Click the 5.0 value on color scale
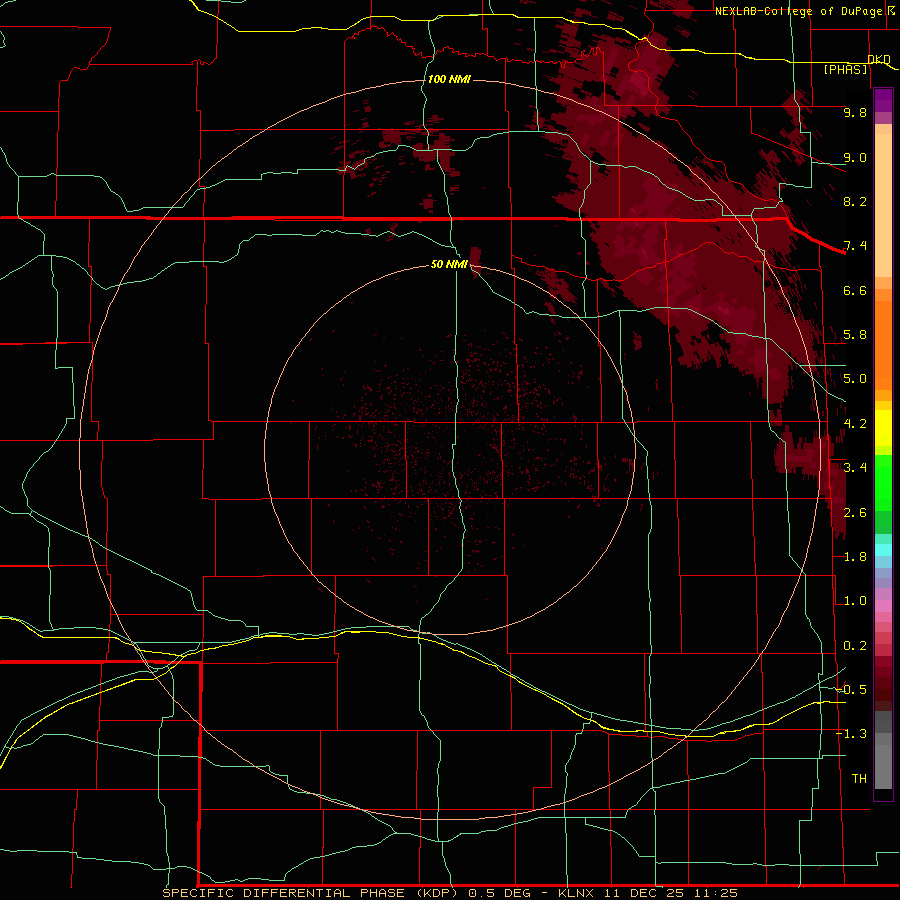900x900 pixels. pos(855,379)
